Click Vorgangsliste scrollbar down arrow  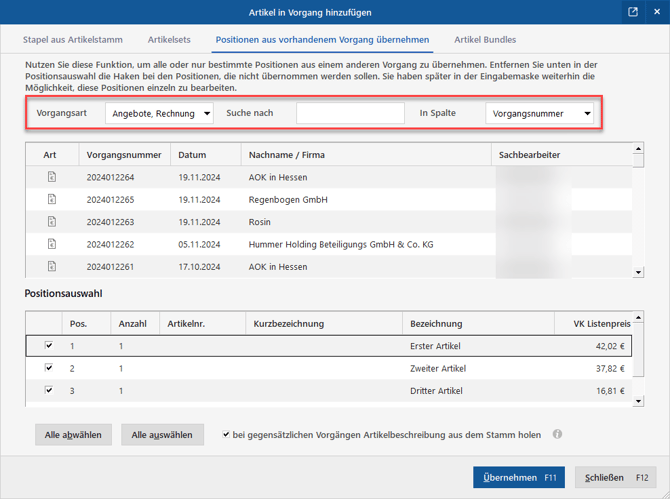[638, 272]
